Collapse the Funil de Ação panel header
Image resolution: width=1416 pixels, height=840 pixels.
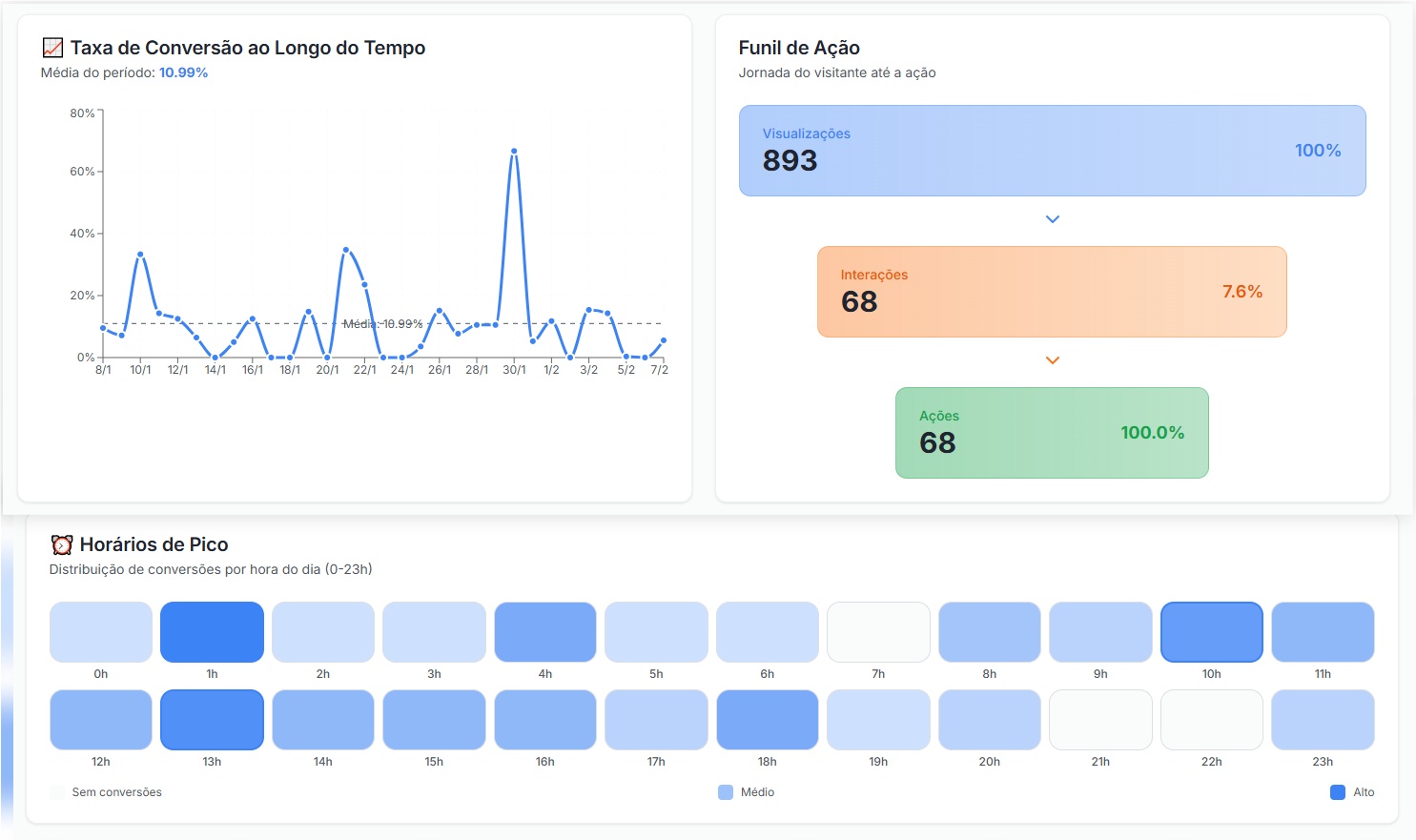[x=799, y=47]
